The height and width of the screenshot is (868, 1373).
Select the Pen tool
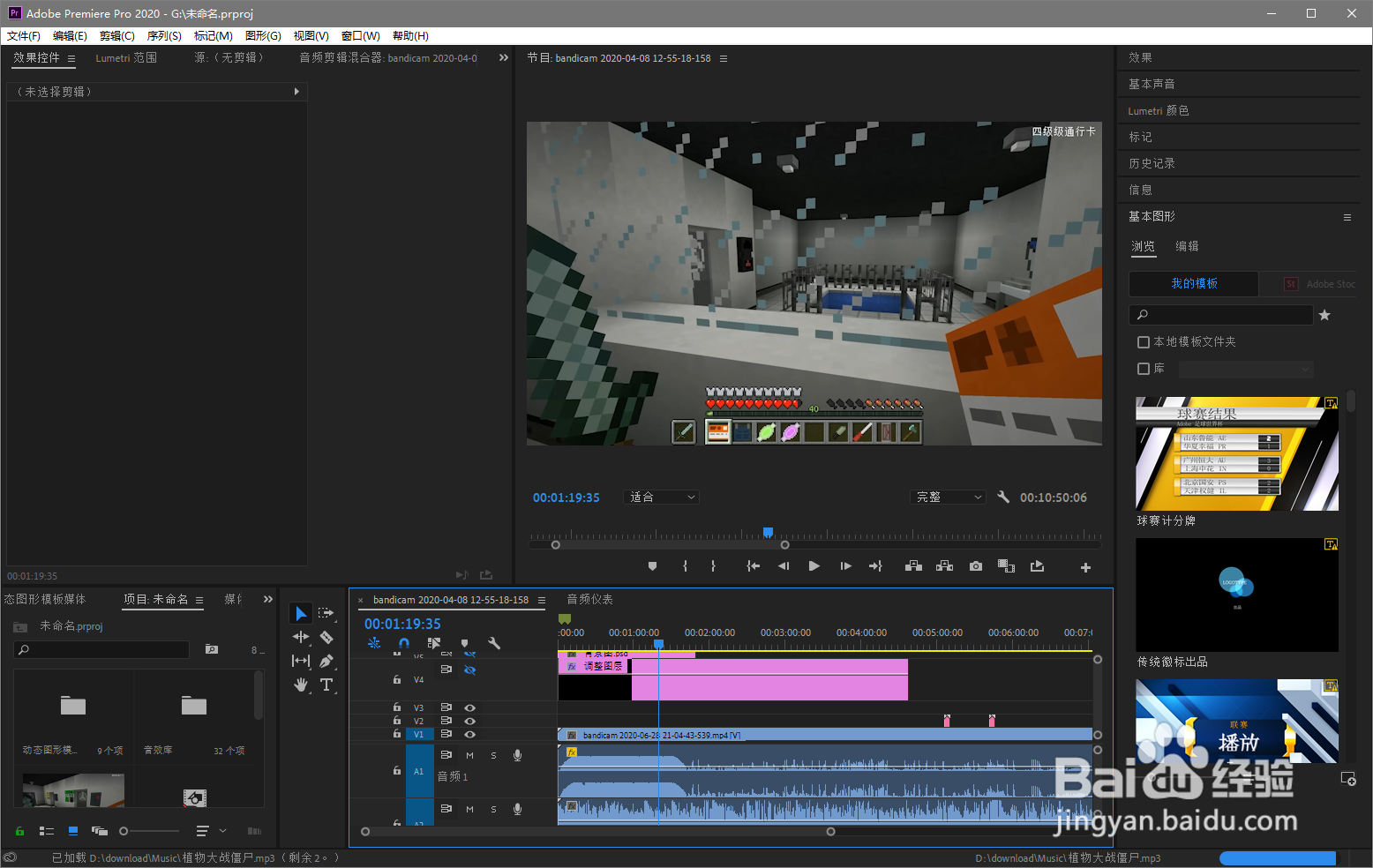click(x=326, y=661)
